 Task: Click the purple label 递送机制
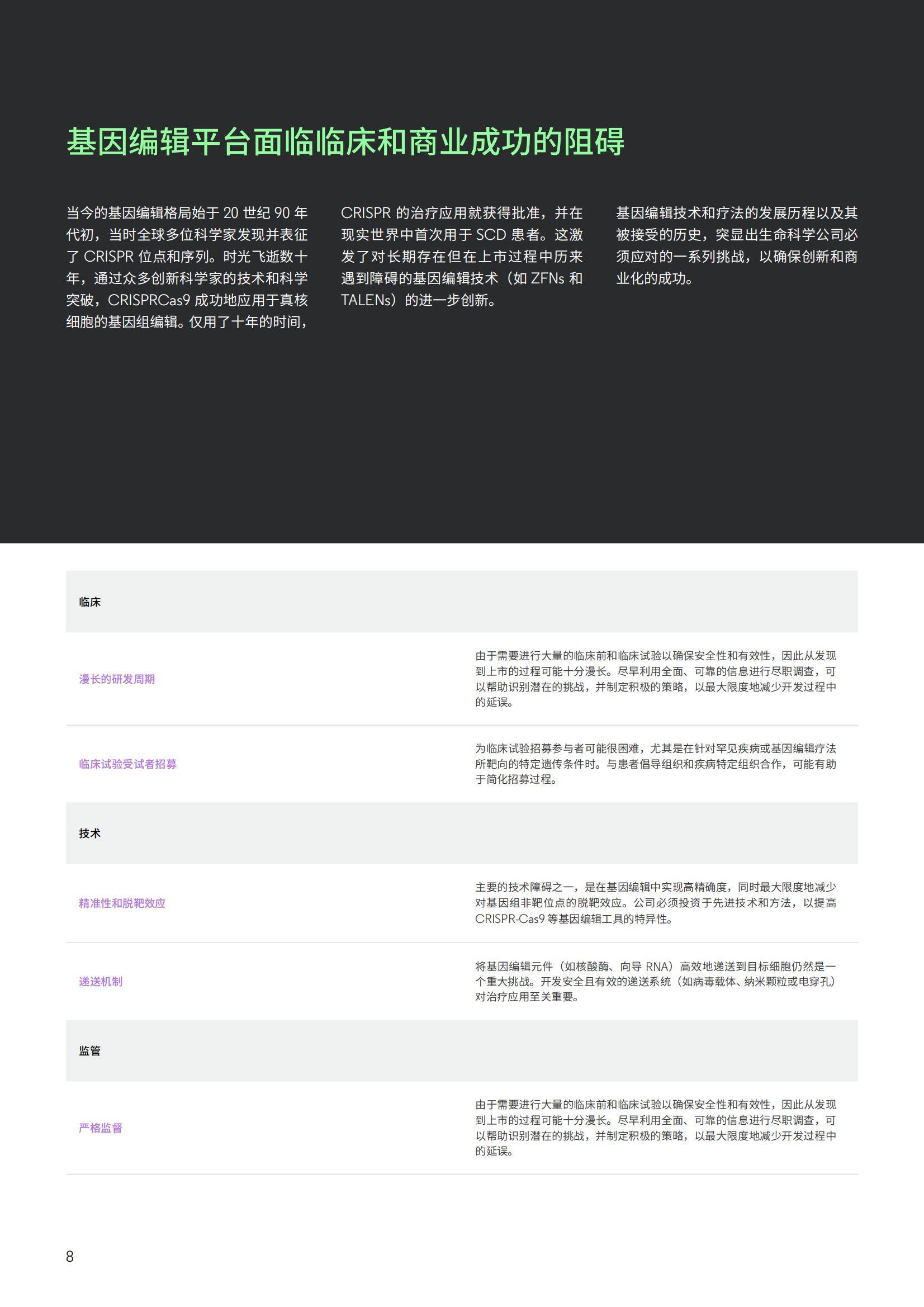(100, 982)
